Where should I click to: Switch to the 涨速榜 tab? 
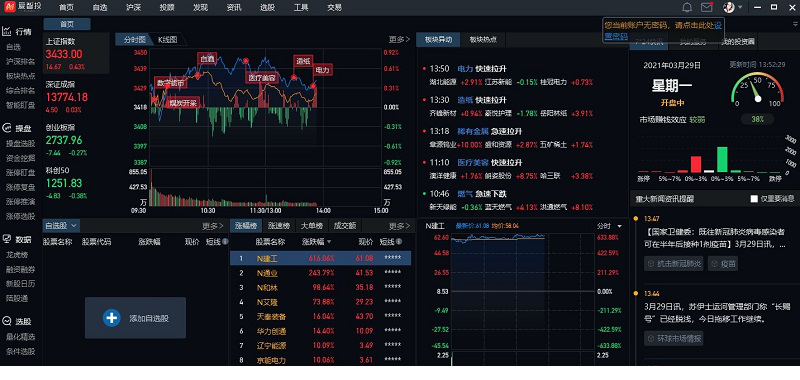point(279,225)
